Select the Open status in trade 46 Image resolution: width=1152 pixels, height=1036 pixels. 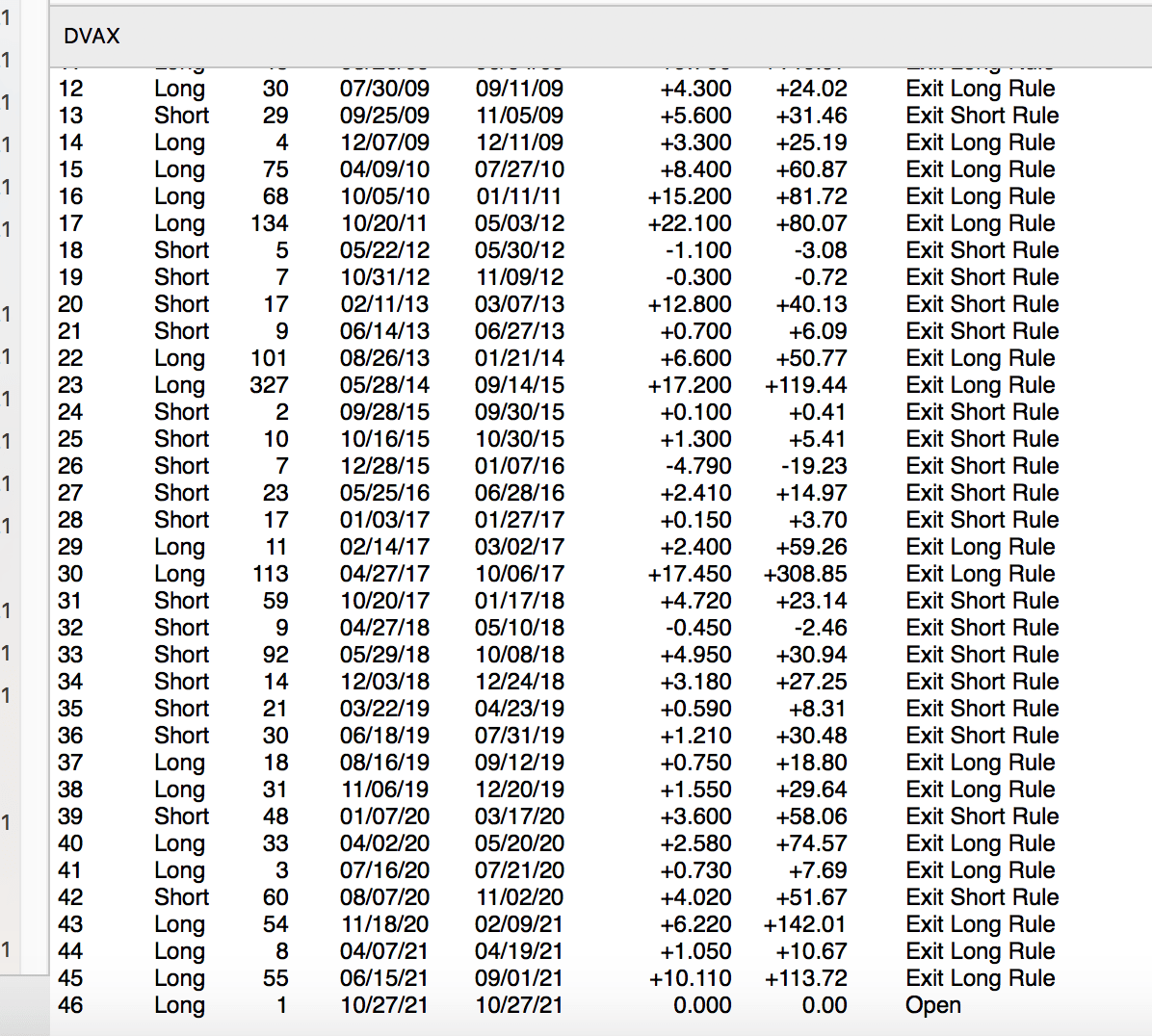[933, 1005]
